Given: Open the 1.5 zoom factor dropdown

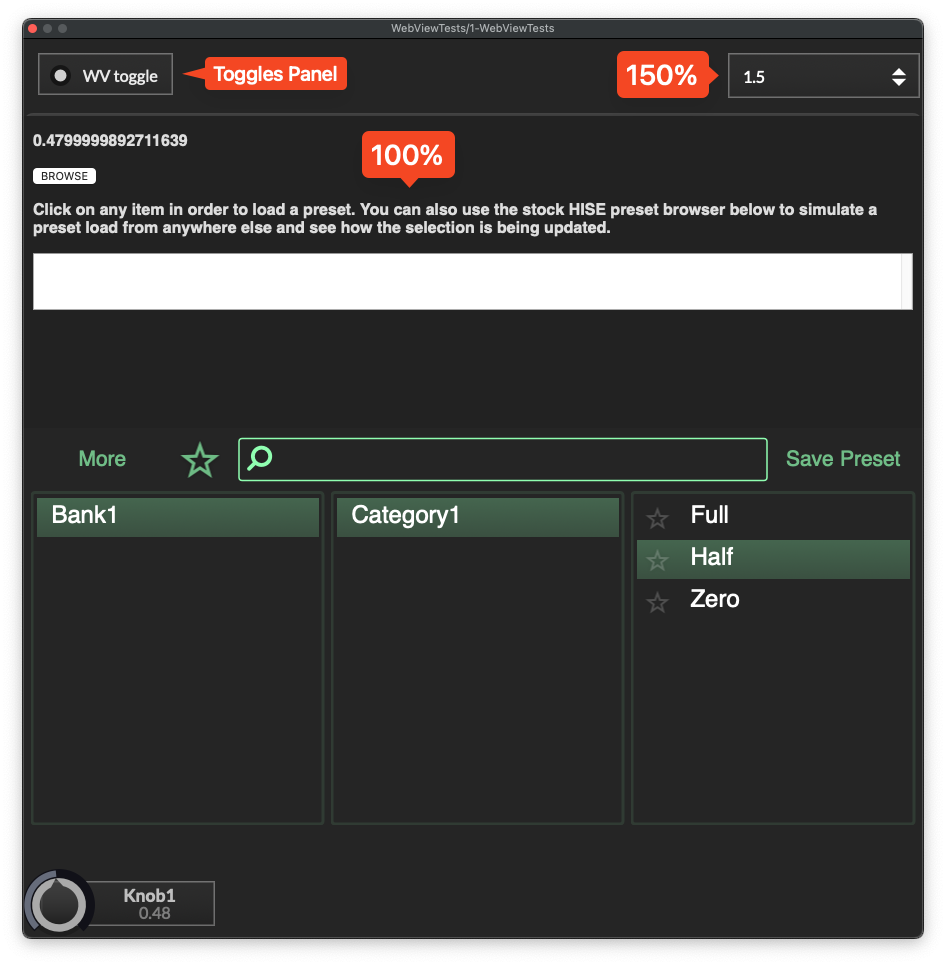Looking at the screenshot, I should click(810, 76).
